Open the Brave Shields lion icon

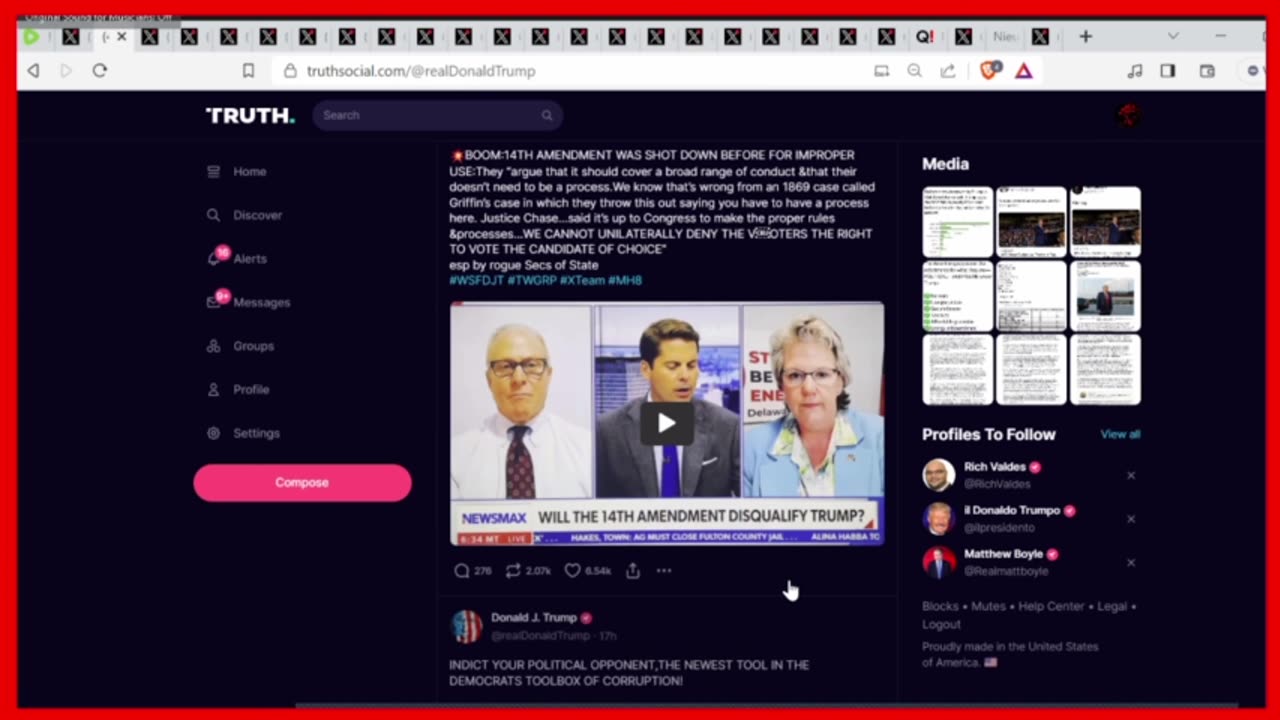(x=989, y=71)
